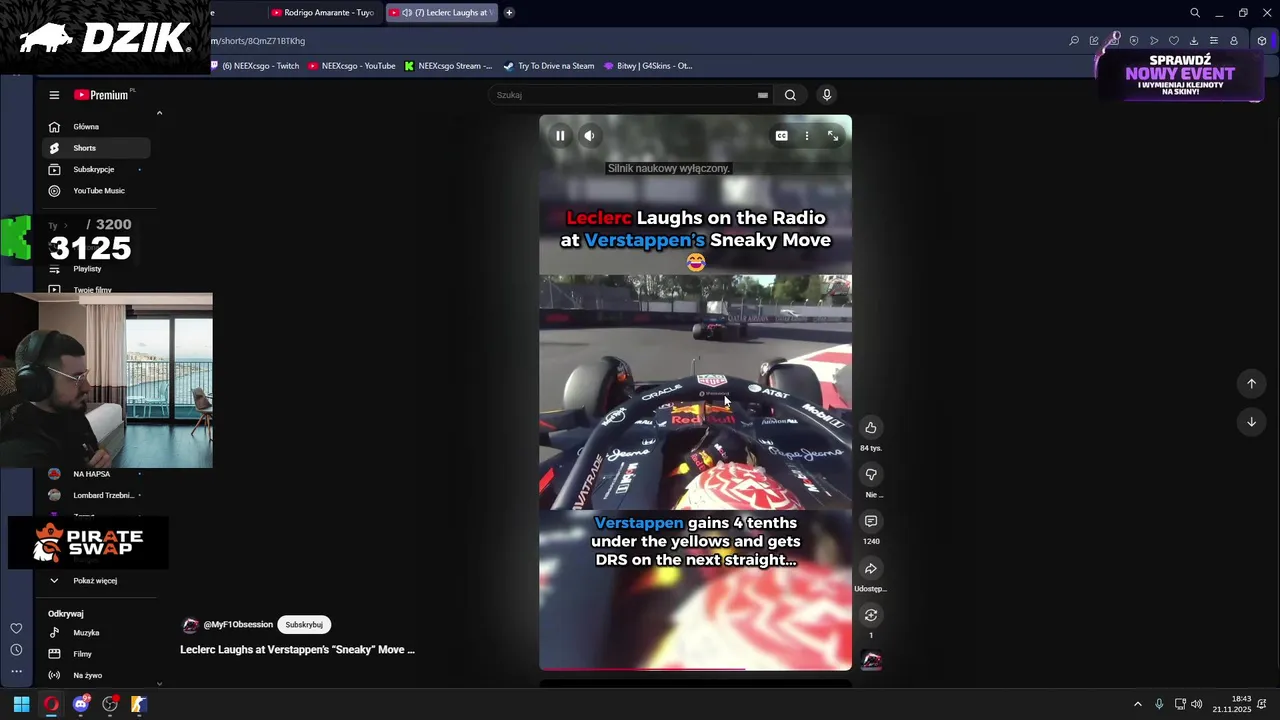Image resolution: width=1280 pixels, height=720 pixels.
Task: Open Główna in the sidebar
Action: point(96,127)
